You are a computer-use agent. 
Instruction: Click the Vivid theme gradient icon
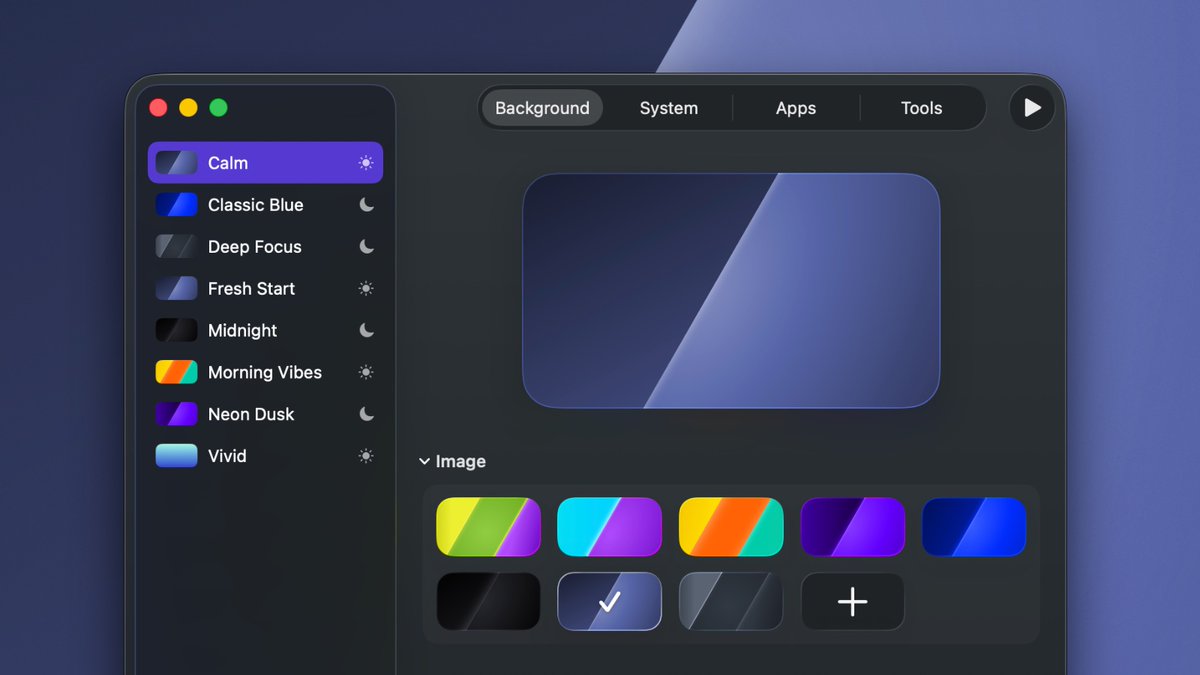click(175, 456)
